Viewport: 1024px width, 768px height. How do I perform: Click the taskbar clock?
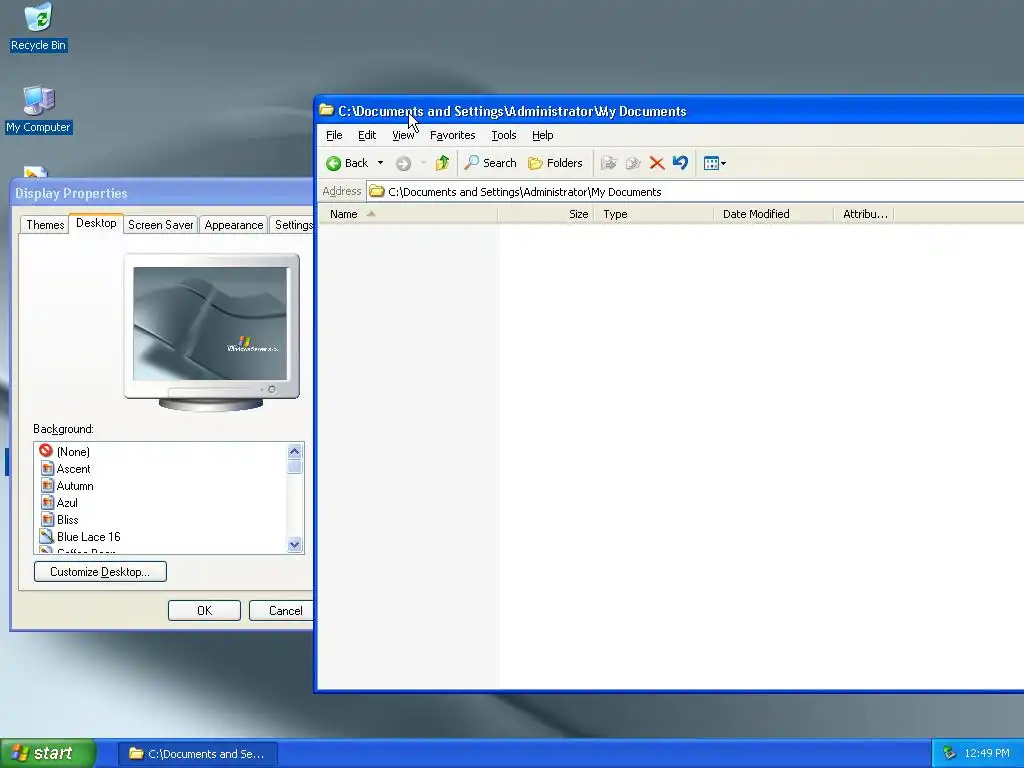tap(987, 754)
